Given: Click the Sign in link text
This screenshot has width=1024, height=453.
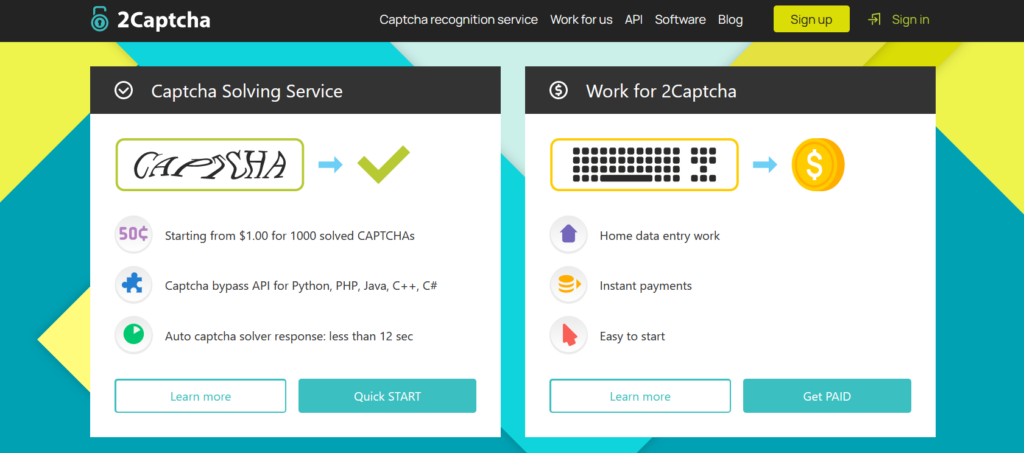Looking at the screenshot, I should coord(910,20).
